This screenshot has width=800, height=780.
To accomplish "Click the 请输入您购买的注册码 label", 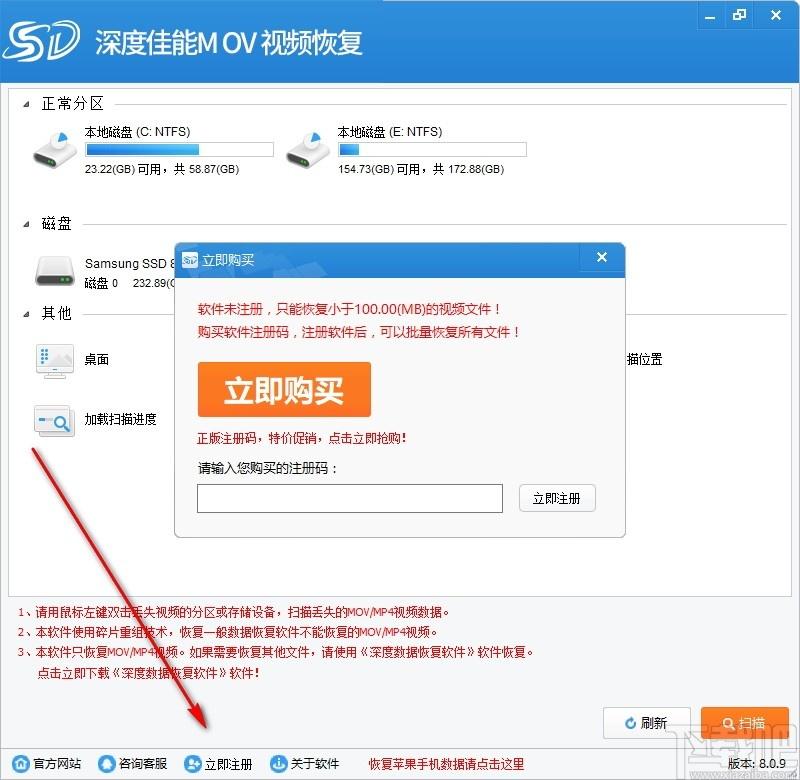I will click(x=268, y=468).
